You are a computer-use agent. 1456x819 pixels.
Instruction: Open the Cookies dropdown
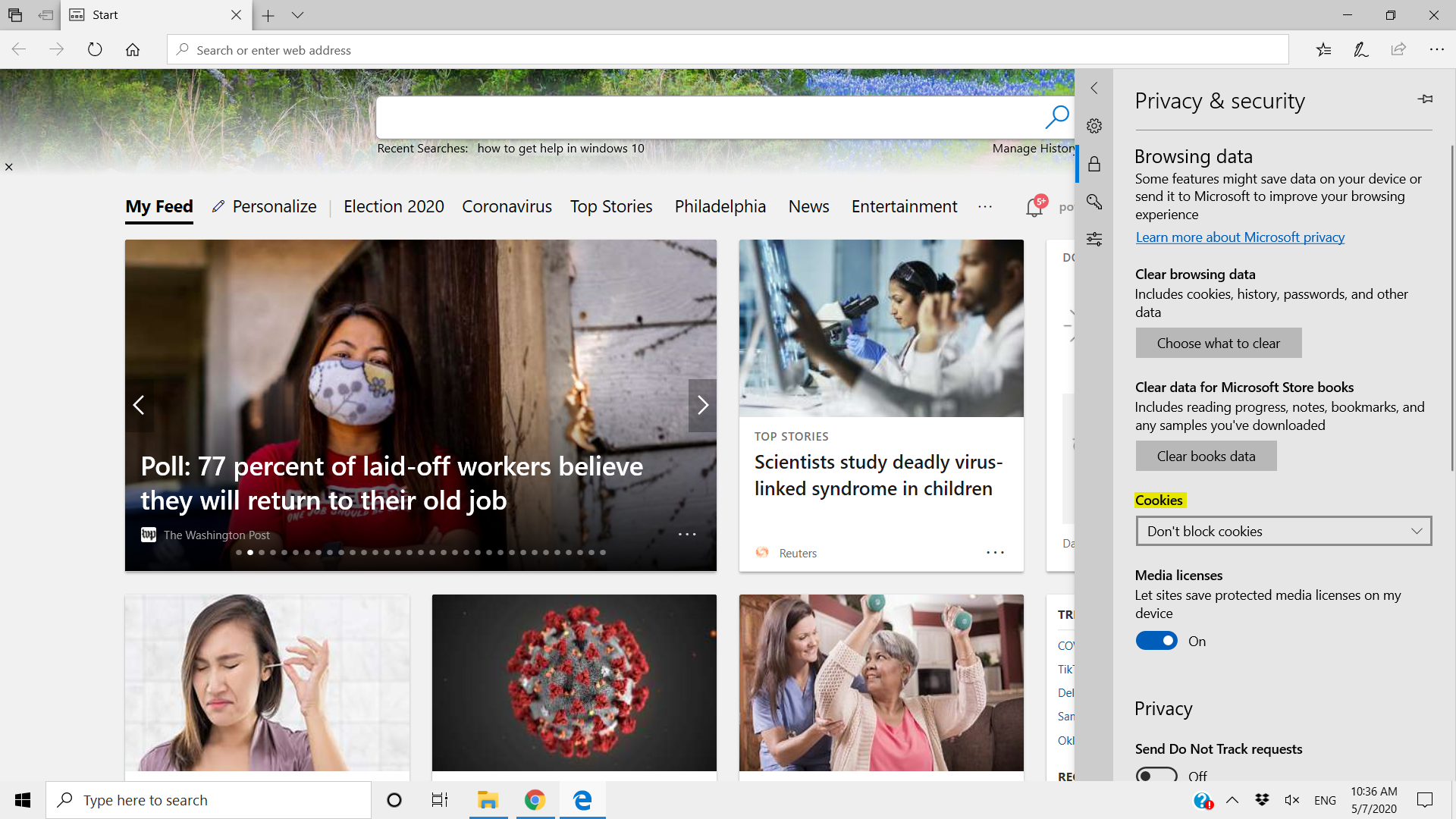tap(1283, 532)
